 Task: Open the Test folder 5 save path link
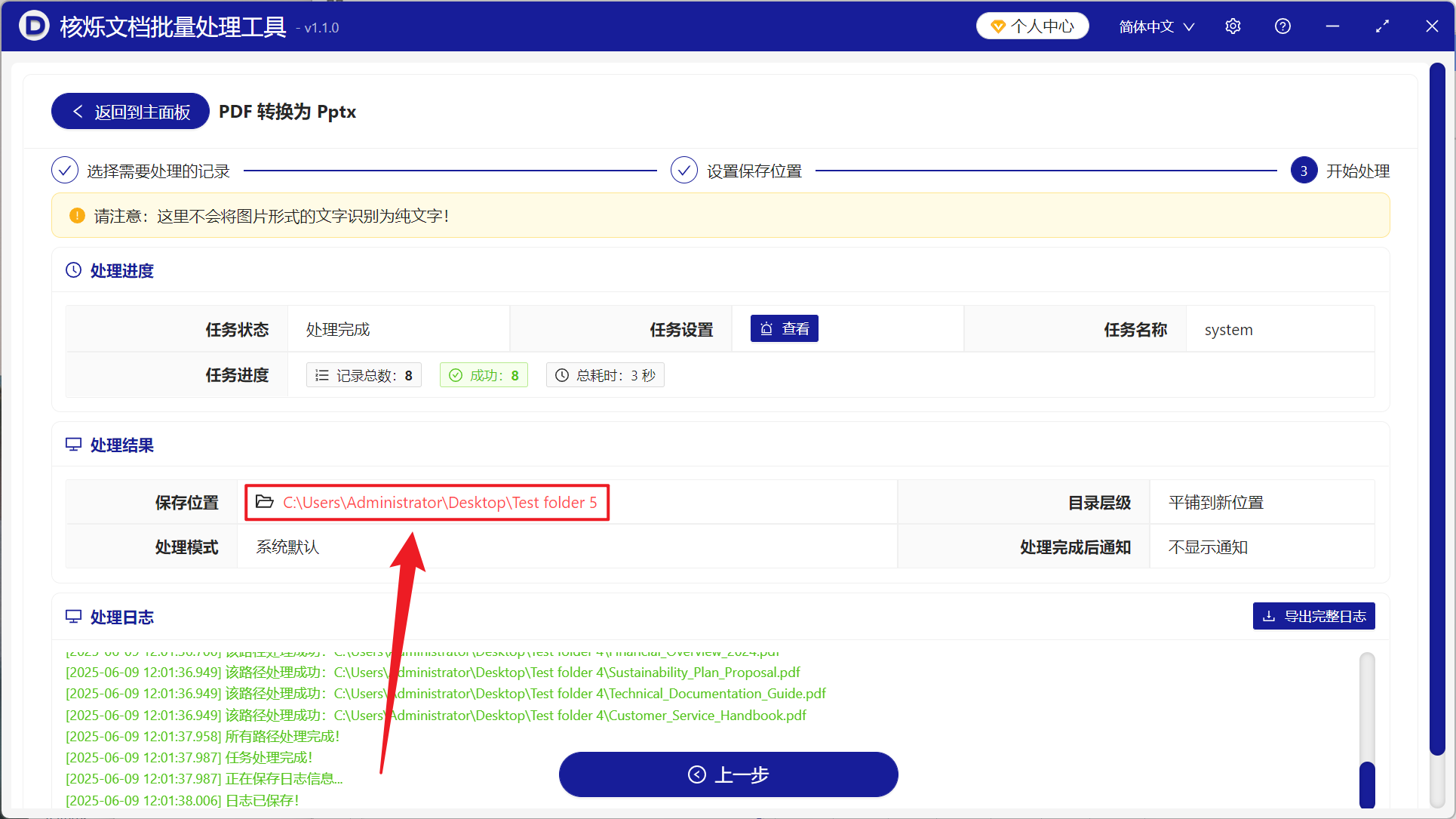440,502
